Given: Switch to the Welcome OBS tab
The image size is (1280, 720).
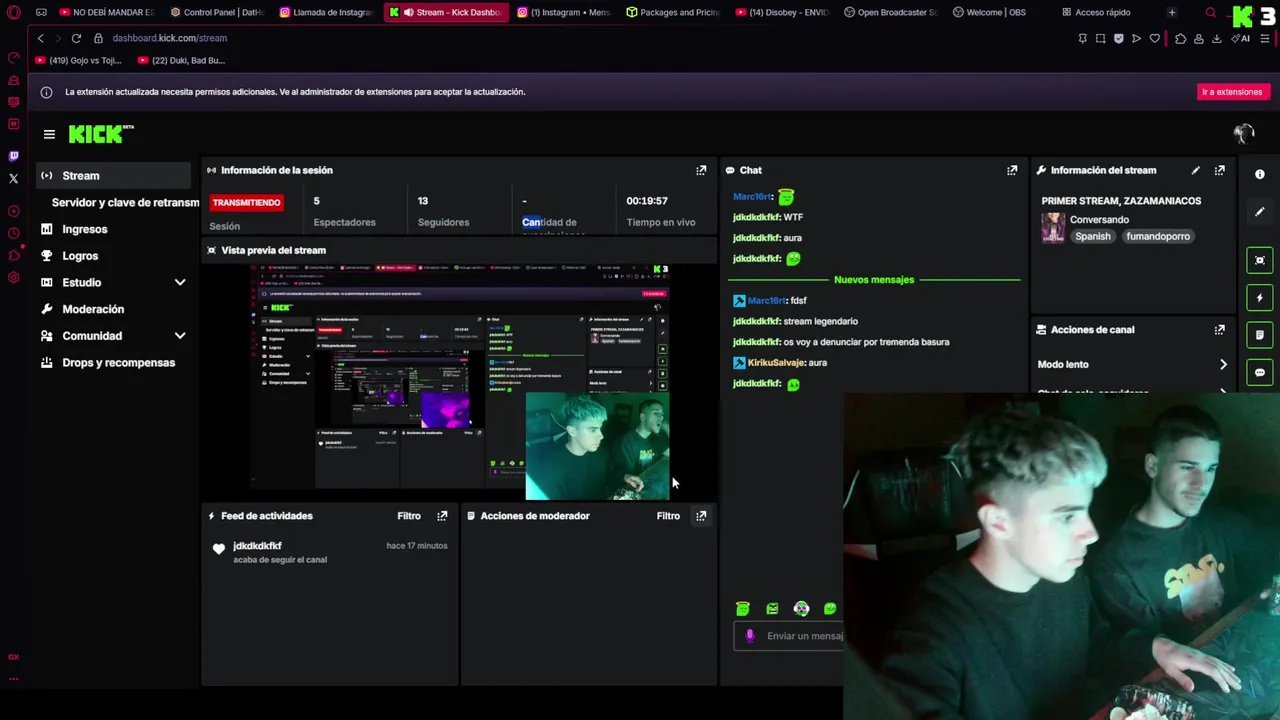Looking at the screenshot, I should pyautogui.click(x=989, y=12).
